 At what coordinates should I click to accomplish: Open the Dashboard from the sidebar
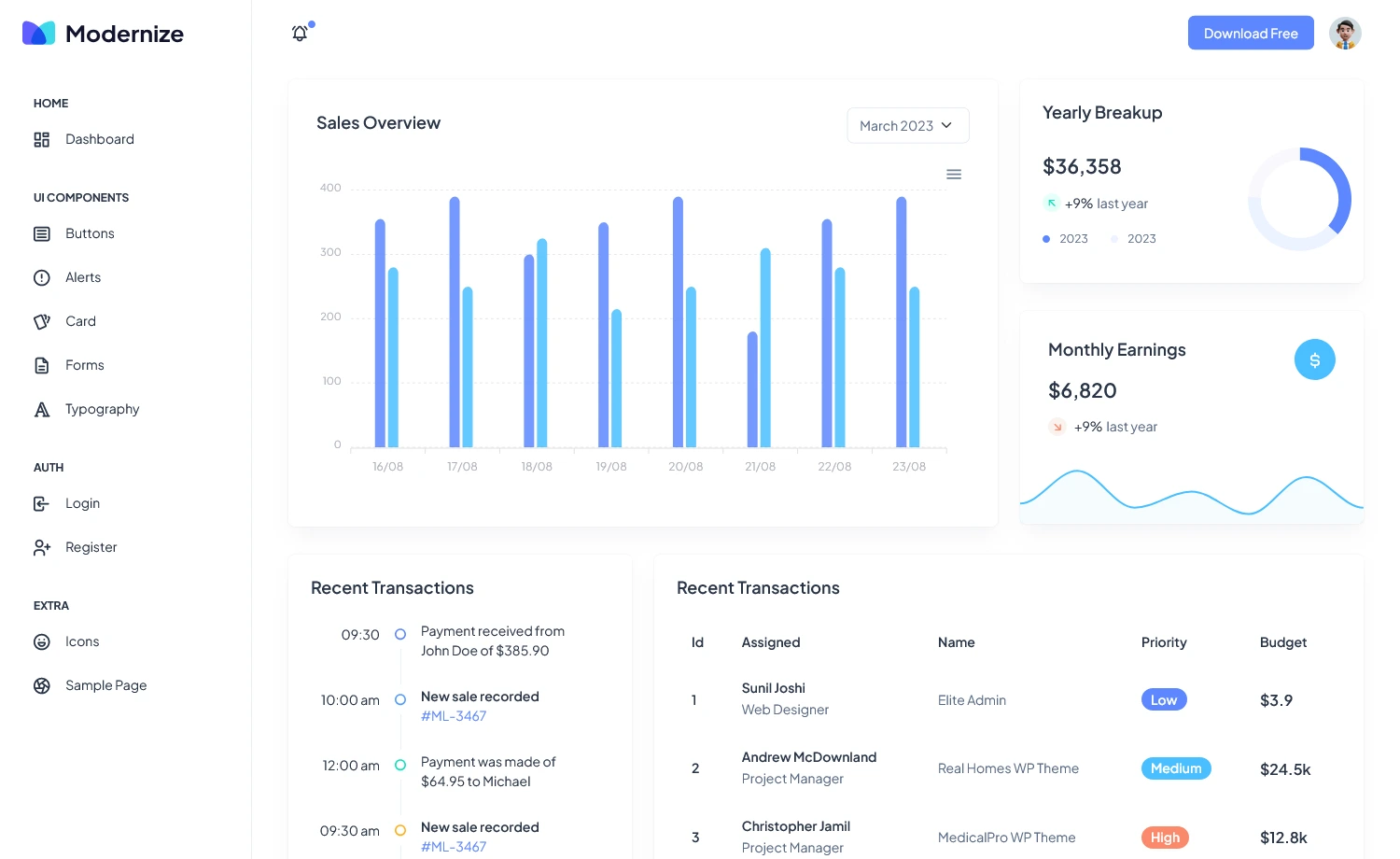(x=99, y=139)
